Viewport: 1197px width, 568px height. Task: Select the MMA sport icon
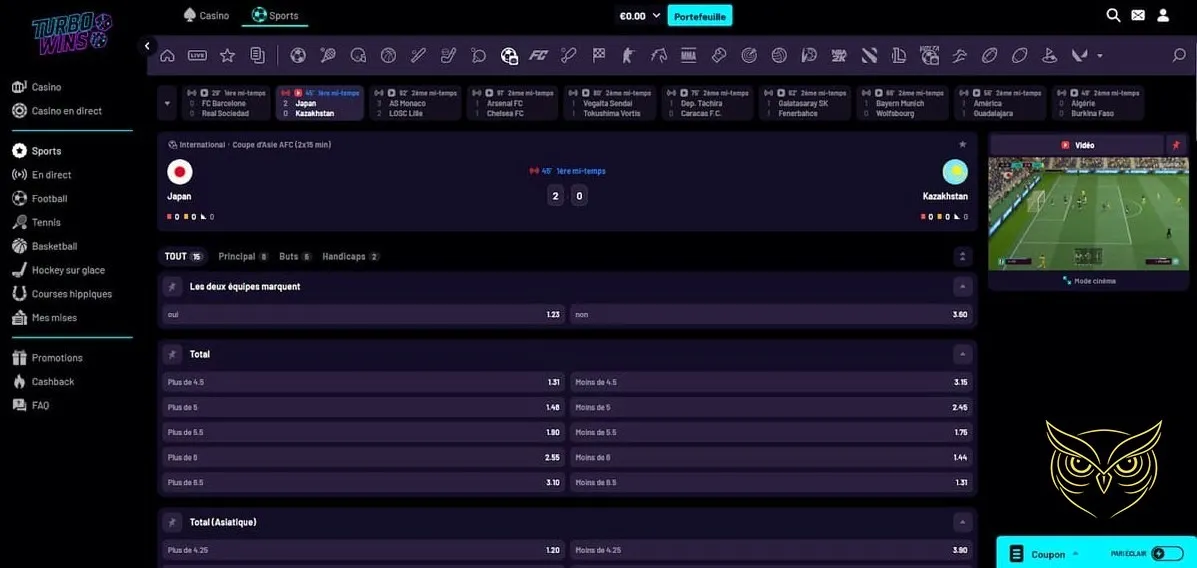coord(688,56)
